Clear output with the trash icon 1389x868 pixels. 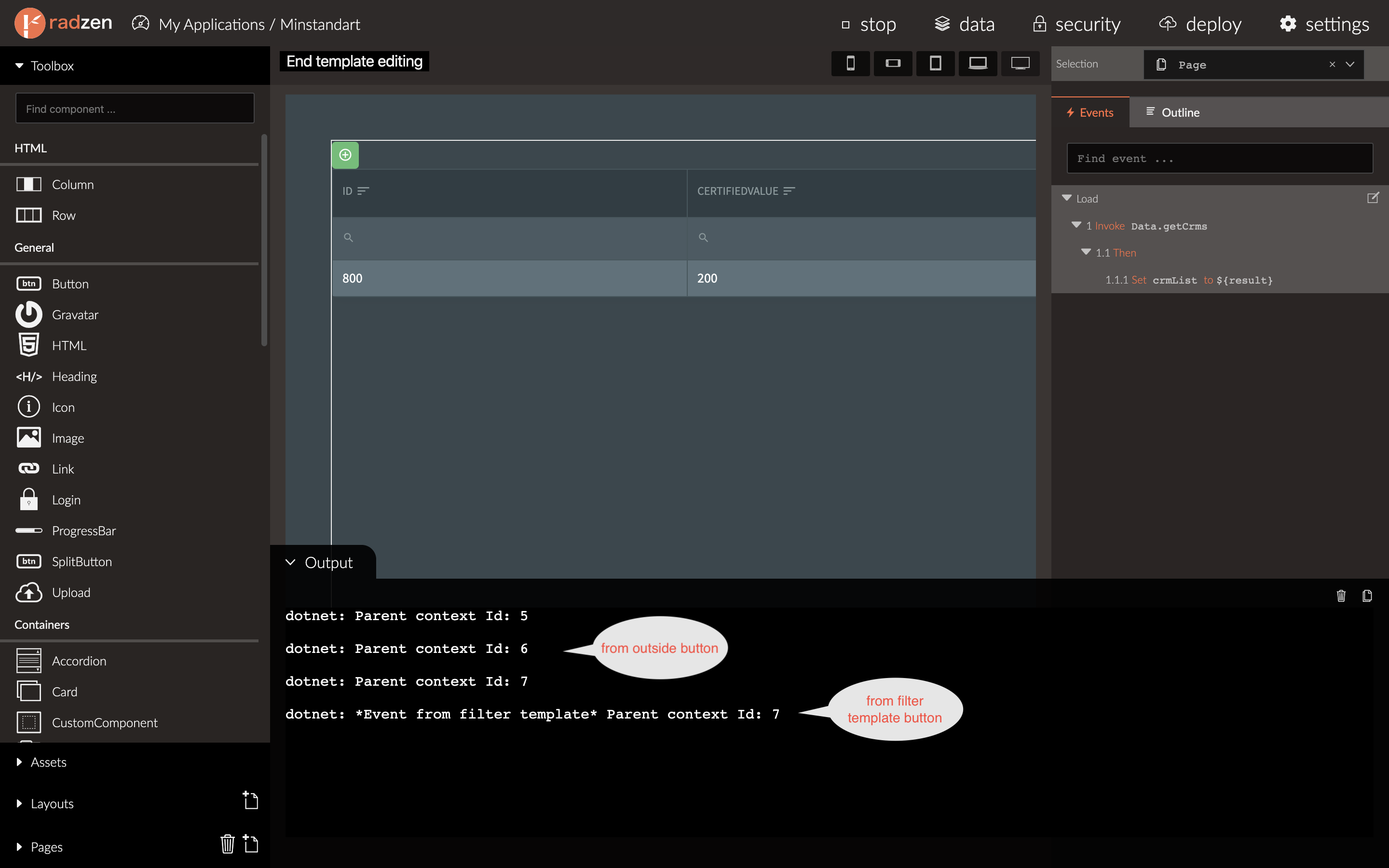click(x=1341, y=596)
